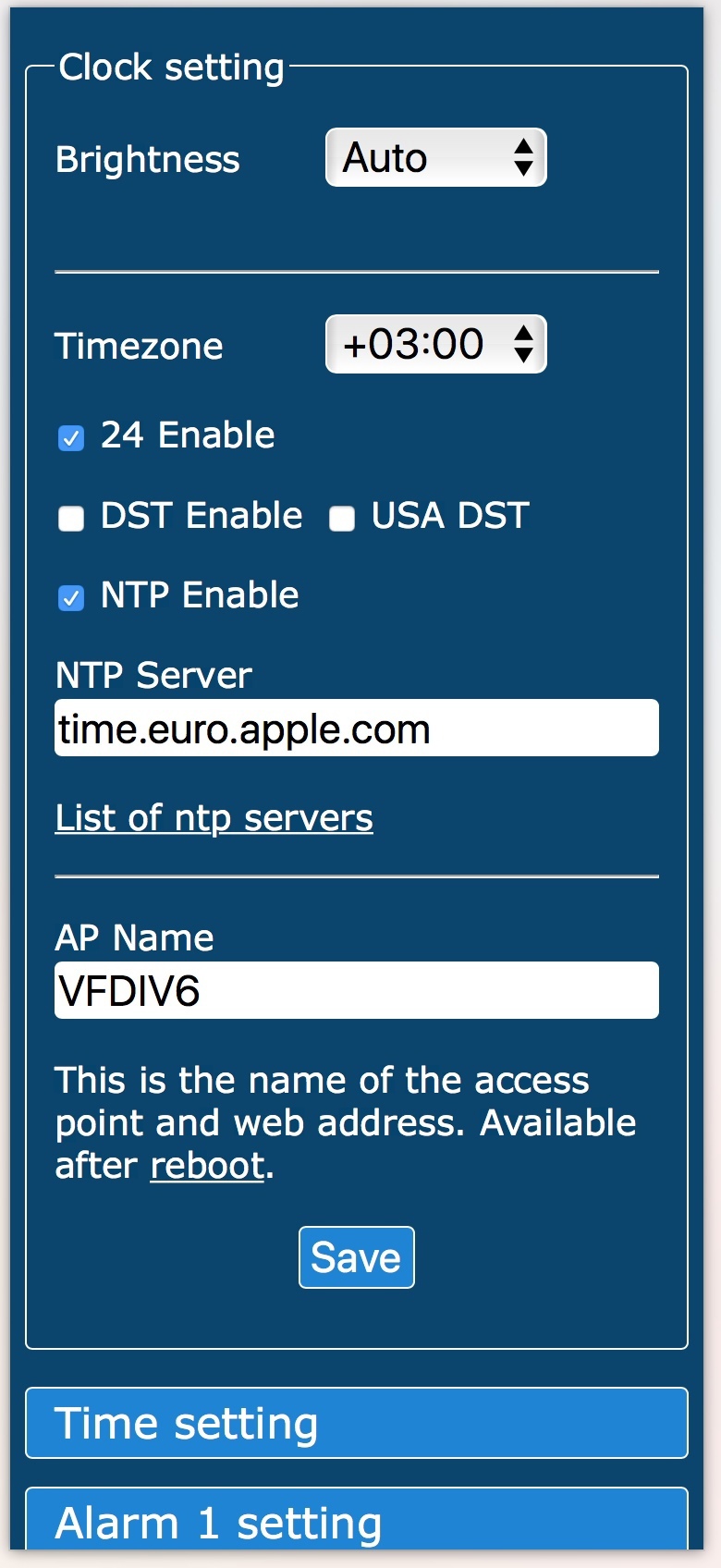The image size is (721, 1568).
Task: Click the Brightness selector arrows
Action: point(523,157)
